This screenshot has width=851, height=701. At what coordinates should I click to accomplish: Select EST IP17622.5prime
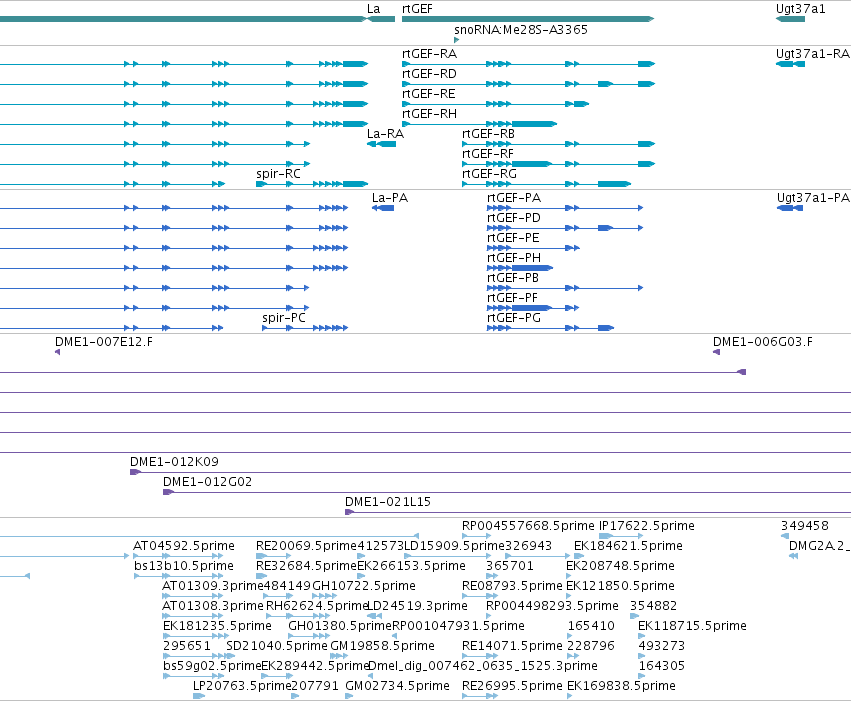[x=646, y=526]
